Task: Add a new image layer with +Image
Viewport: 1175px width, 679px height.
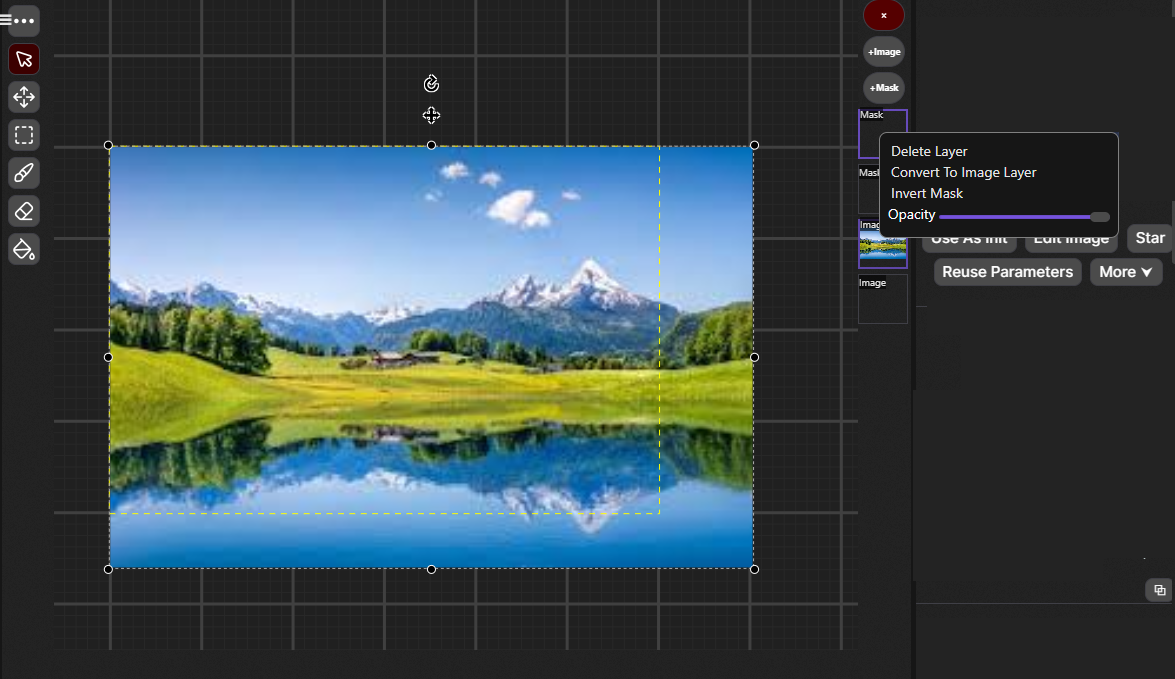Action: pos(883,52)
